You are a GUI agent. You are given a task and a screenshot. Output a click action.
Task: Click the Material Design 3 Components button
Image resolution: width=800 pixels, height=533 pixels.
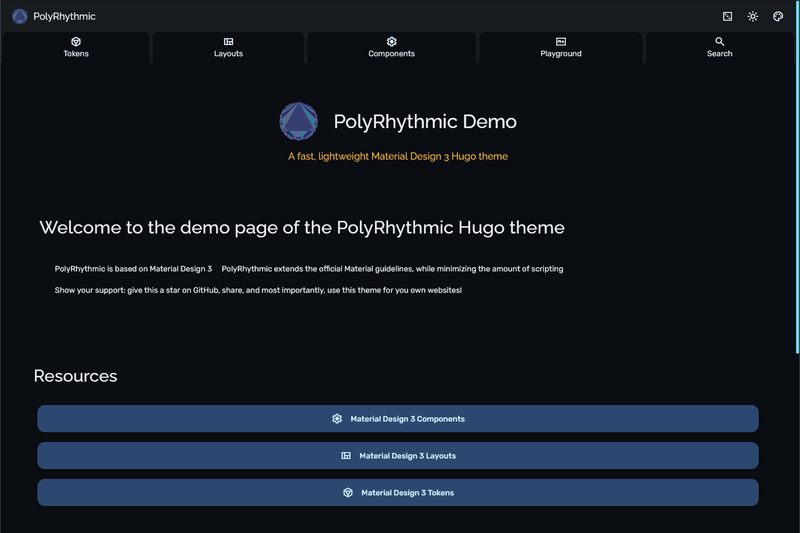pos(398,419)
